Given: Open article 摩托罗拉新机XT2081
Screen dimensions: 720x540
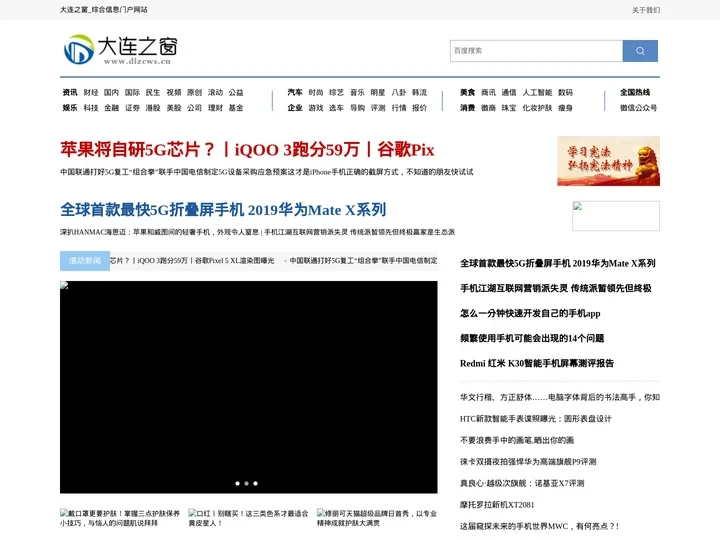Looking at the screenshot, I should tap(497, 505).
